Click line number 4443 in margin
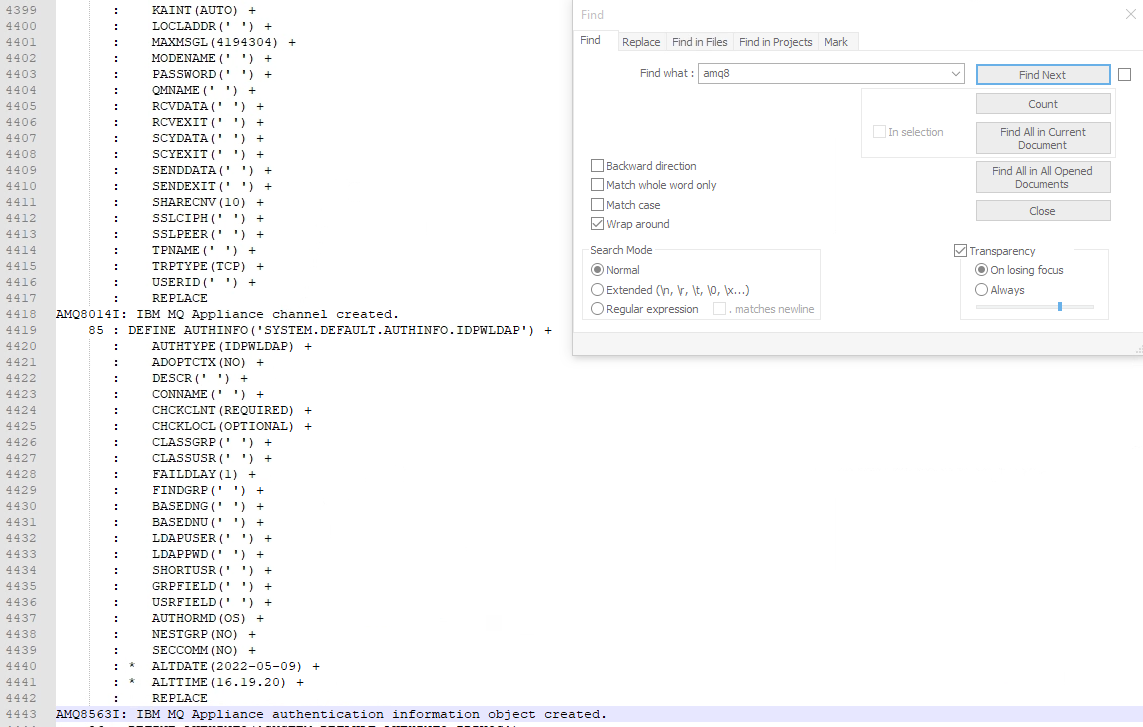This screenshot has width=1143, height=727. [x=21, y=715]
